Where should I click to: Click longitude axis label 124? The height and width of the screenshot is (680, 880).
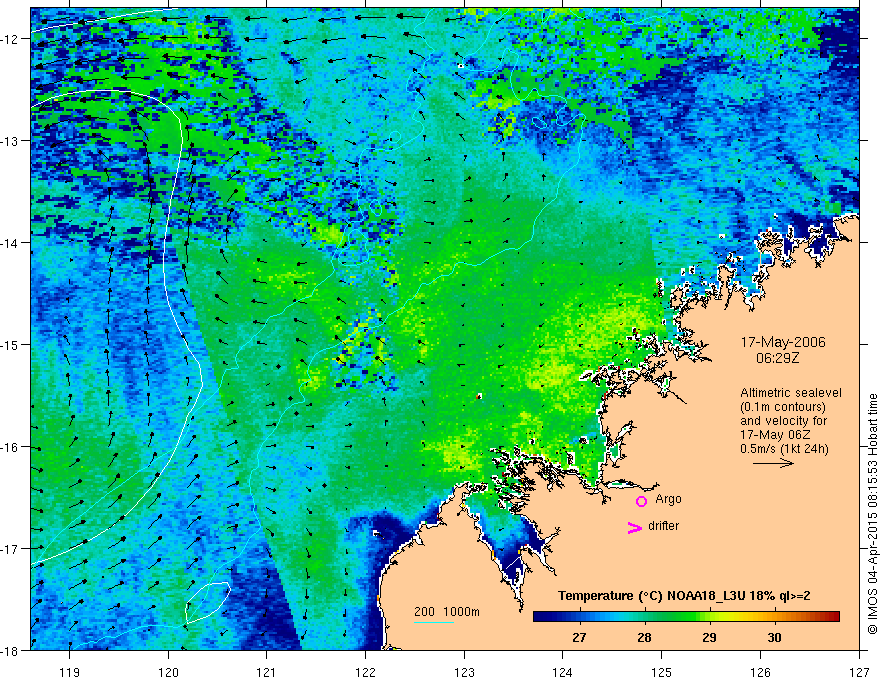click(x=563, y=672)
